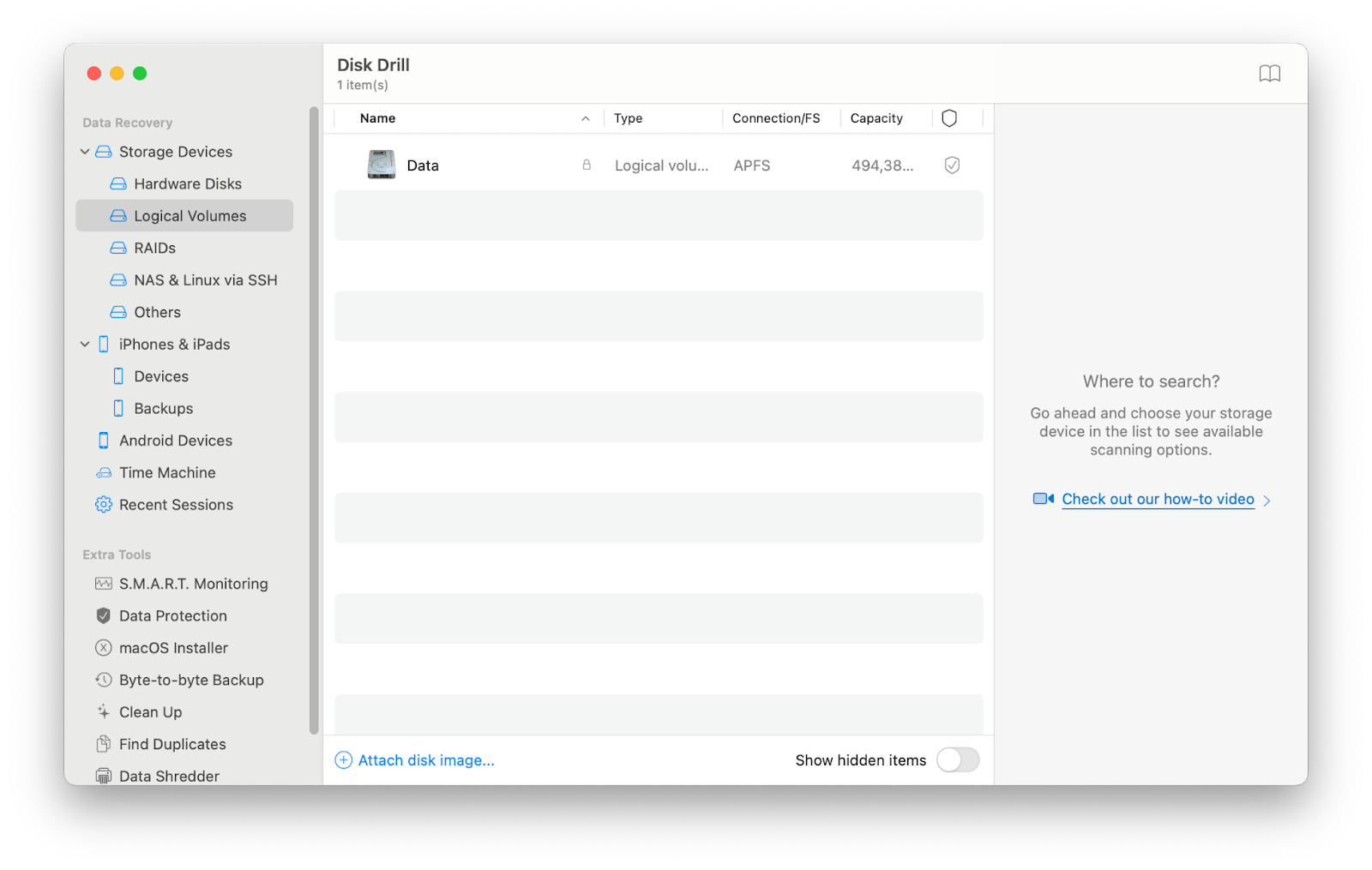The height and width of the screenshot is (870, 1372).
Task: Click the Time Machine icon
Action: pyautogui.click(x=104, y=472)
